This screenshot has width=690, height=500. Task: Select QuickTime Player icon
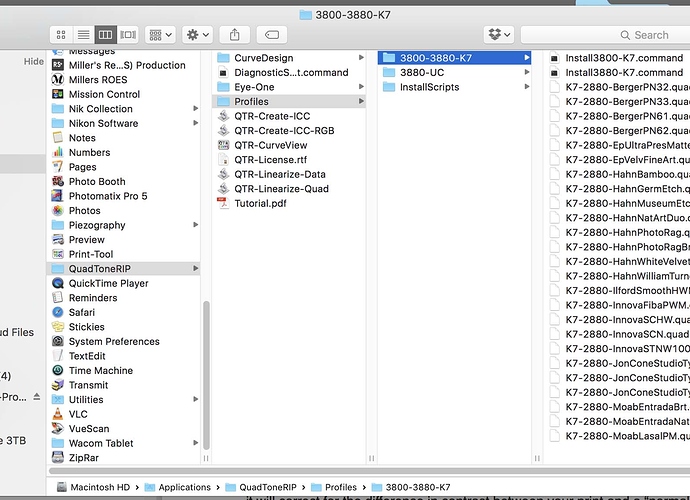[x=58, y=283]
